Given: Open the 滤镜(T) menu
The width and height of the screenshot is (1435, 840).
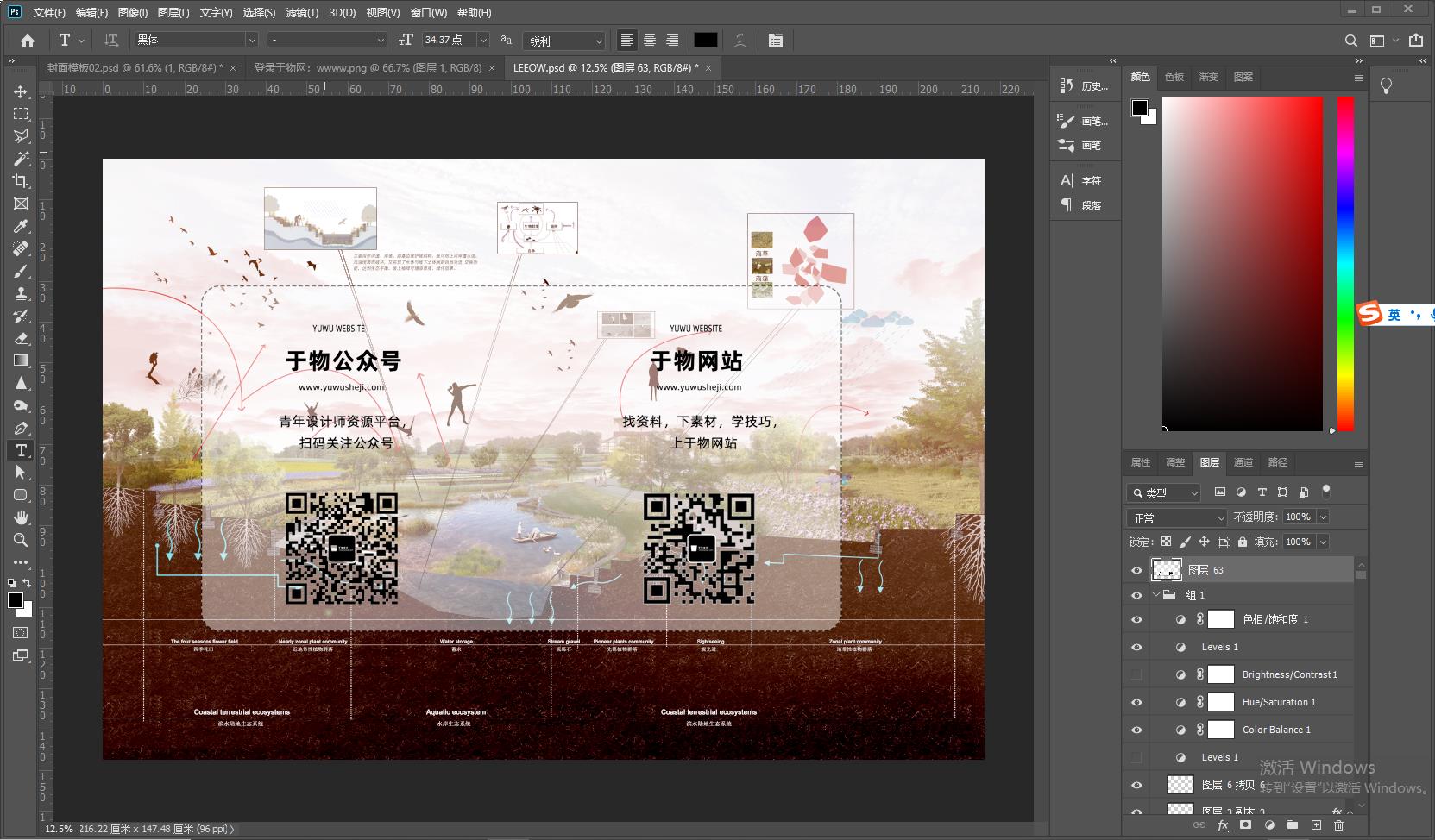Looking at the screenshot, I should coord(302,12).
